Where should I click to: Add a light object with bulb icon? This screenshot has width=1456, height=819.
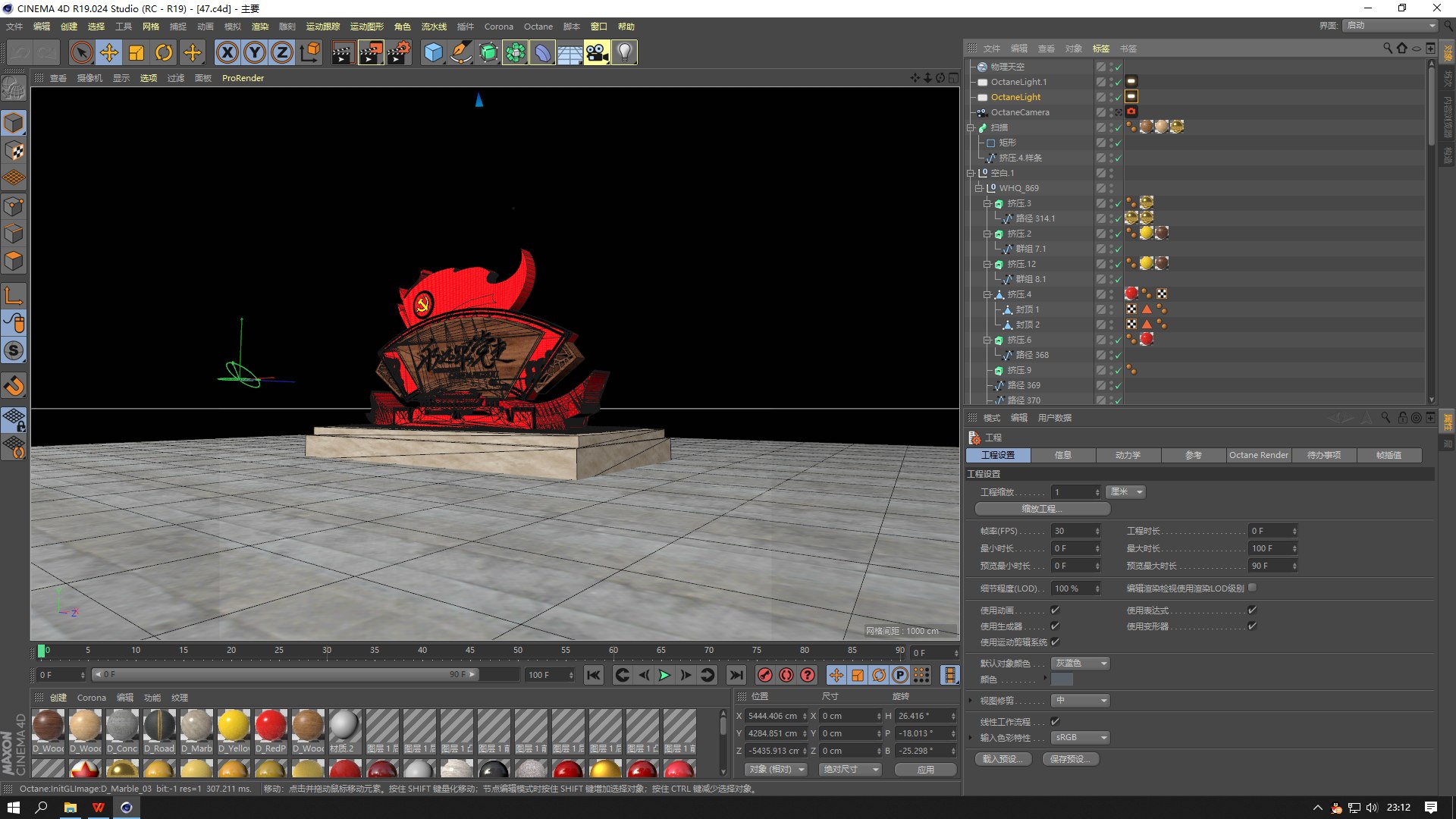[x=624, y=53]
